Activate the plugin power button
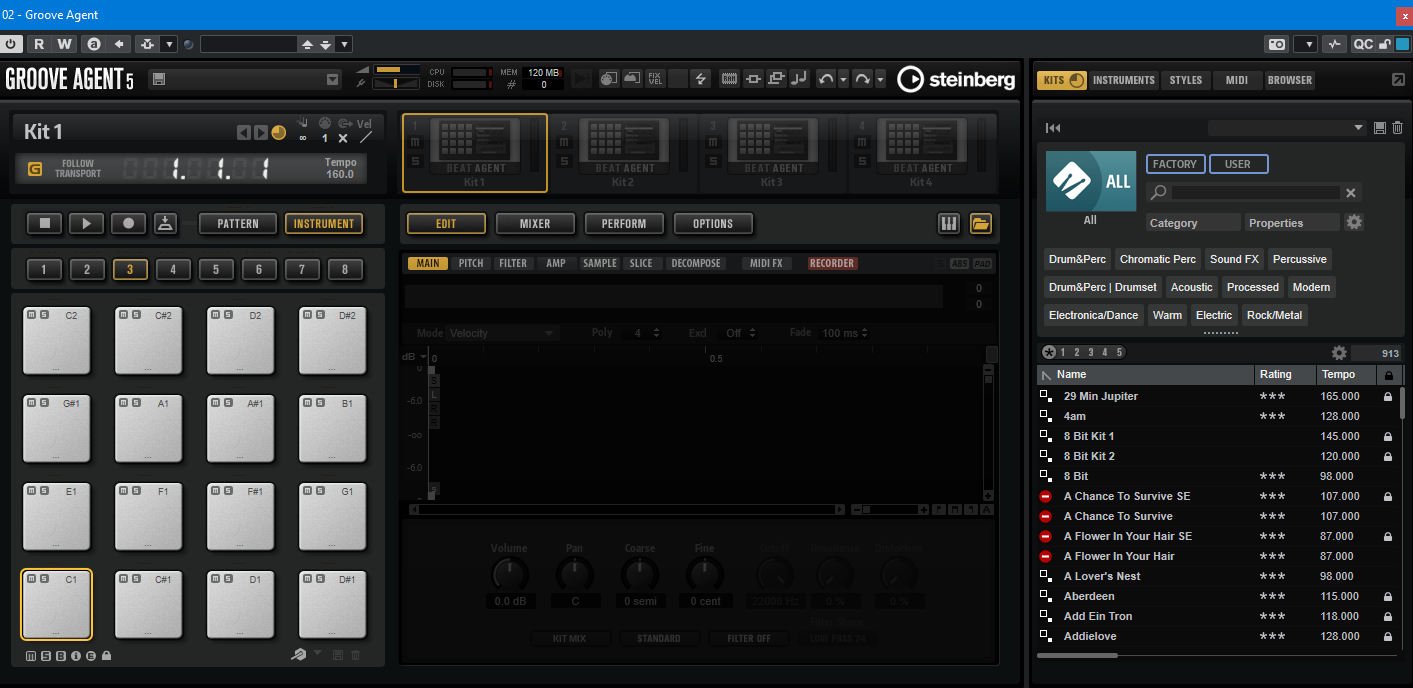 (x=11, y=44)
